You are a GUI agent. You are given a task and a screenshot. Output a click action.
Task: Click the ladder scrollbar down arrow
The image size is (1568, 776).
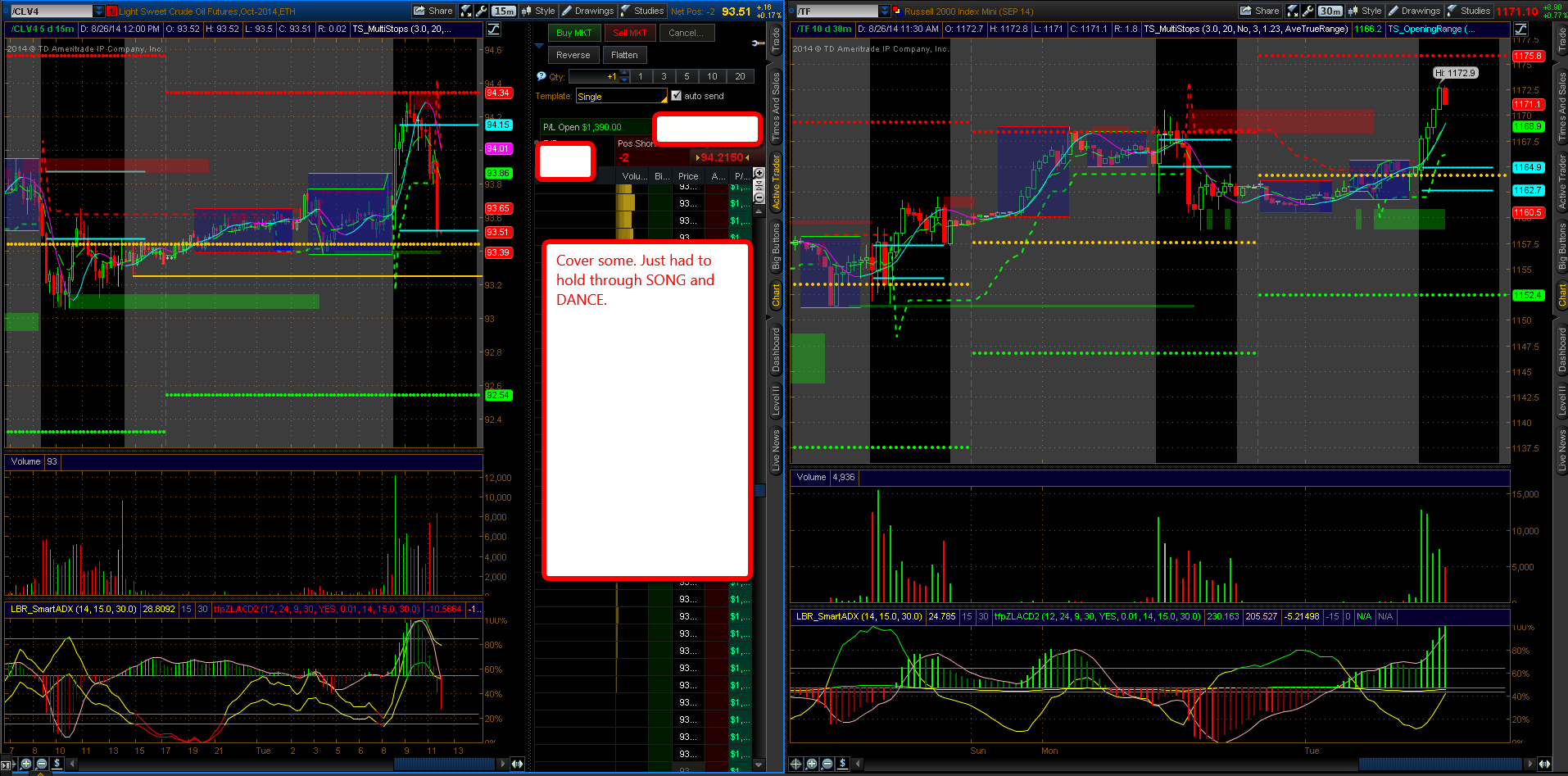[759, 765]
